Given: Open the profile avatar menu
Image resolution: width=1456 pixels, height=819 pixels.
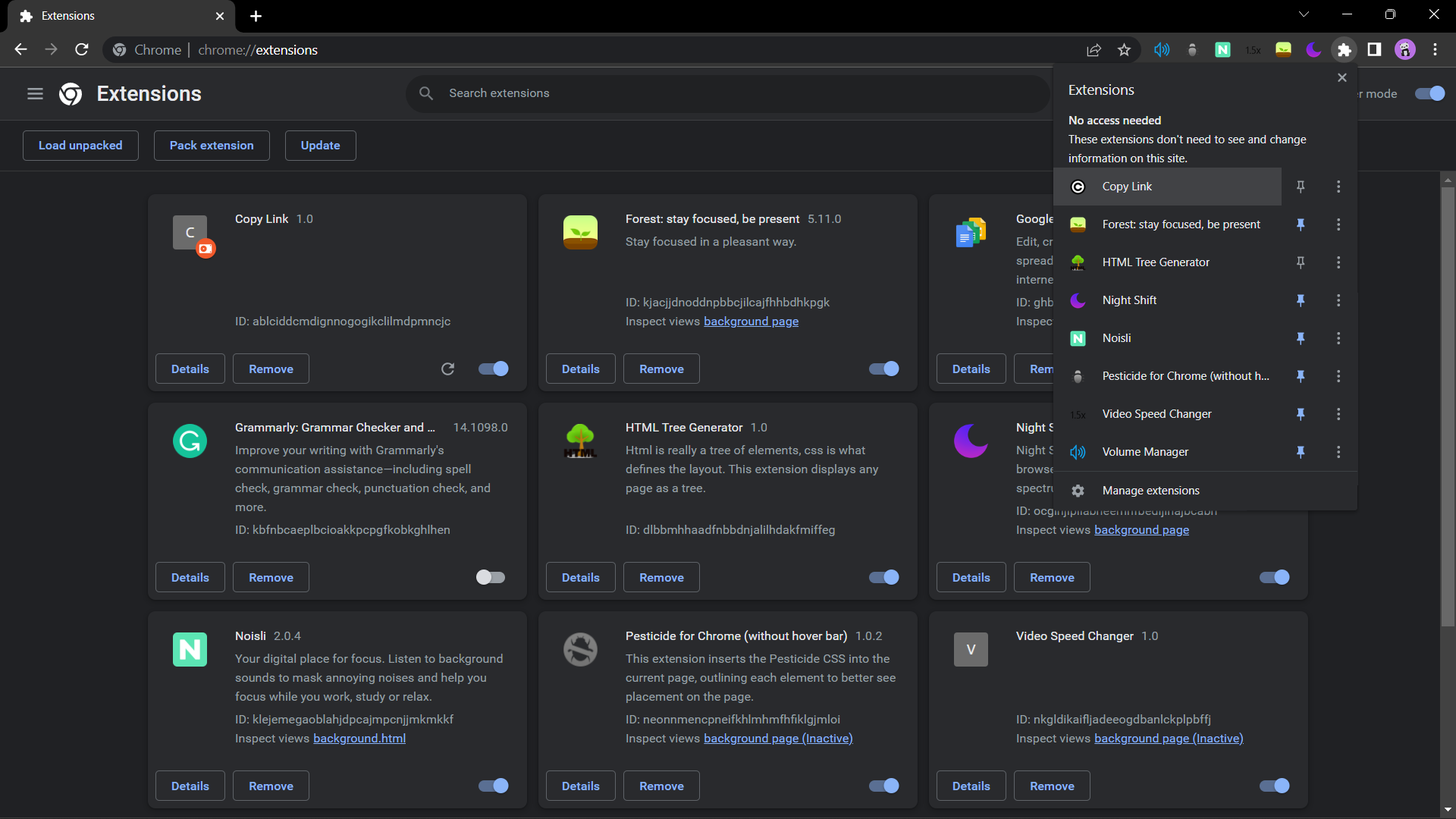Looking at the screenshot, I should [1405, 50].
